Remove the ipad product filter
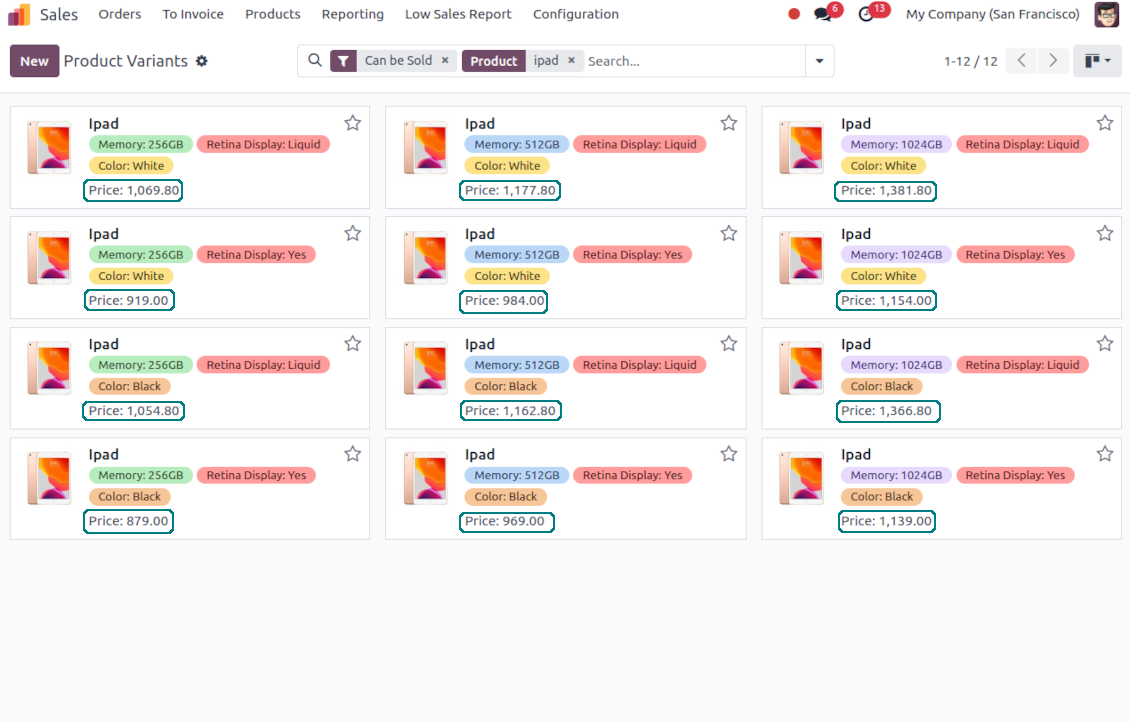This screenshot has width=1130, height=722. point(571,61)
